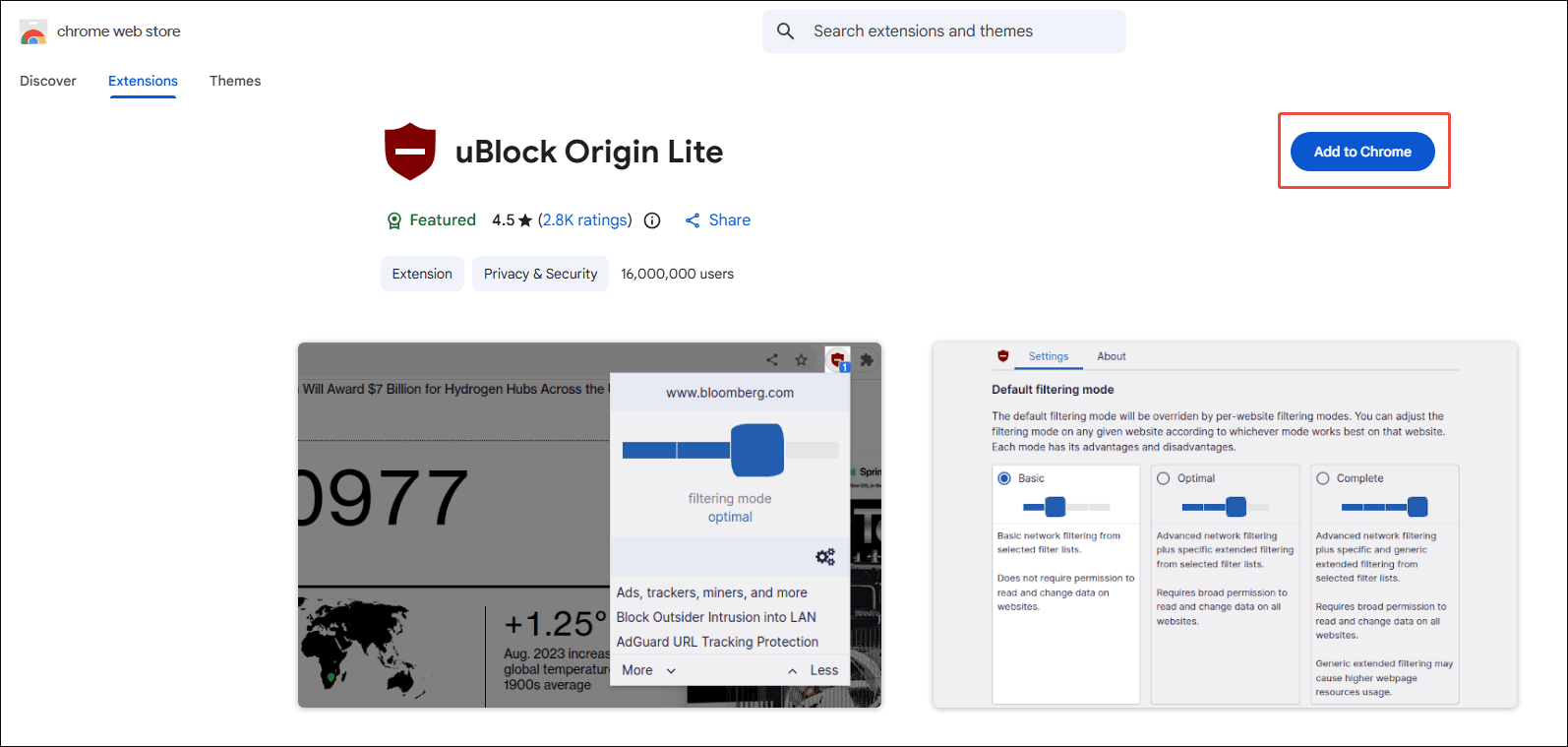The height and width of the screenshot is (747, 1568).
Task: Click the search magnifier icon
Action: tap(785, 31)
